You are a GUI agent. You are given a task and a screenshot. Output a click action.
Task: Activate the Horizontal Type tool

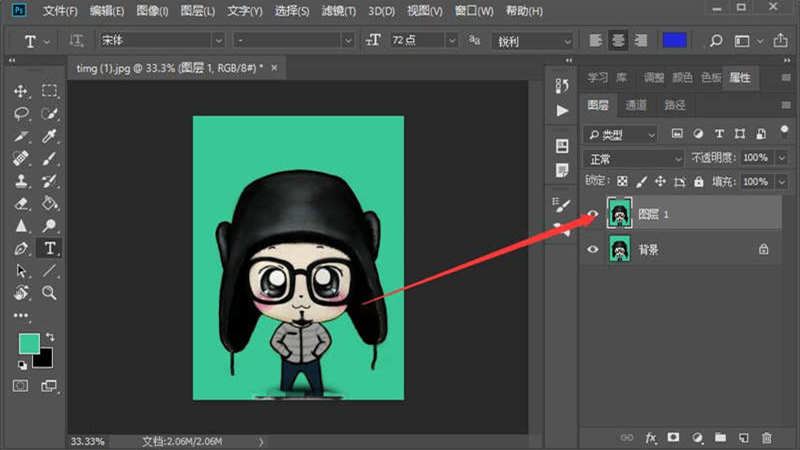(48, 248)
